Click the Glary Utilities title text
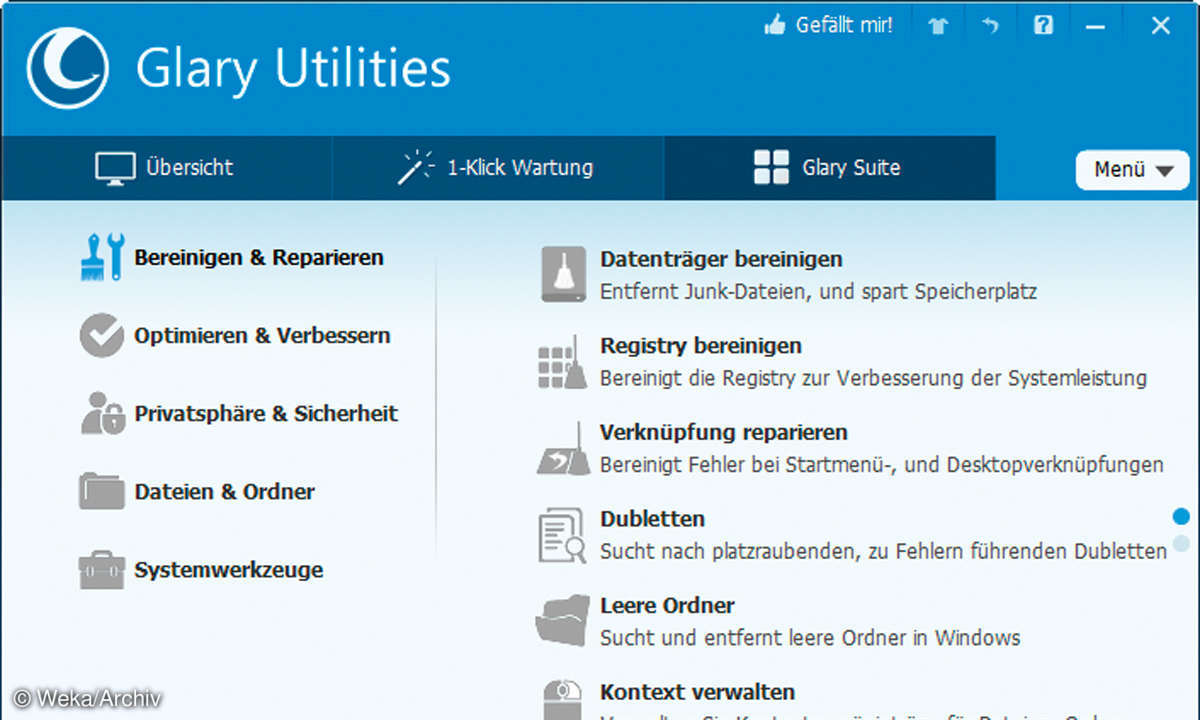The width and height of the screenshot is (1200, 720). click(x=293, y=68)
